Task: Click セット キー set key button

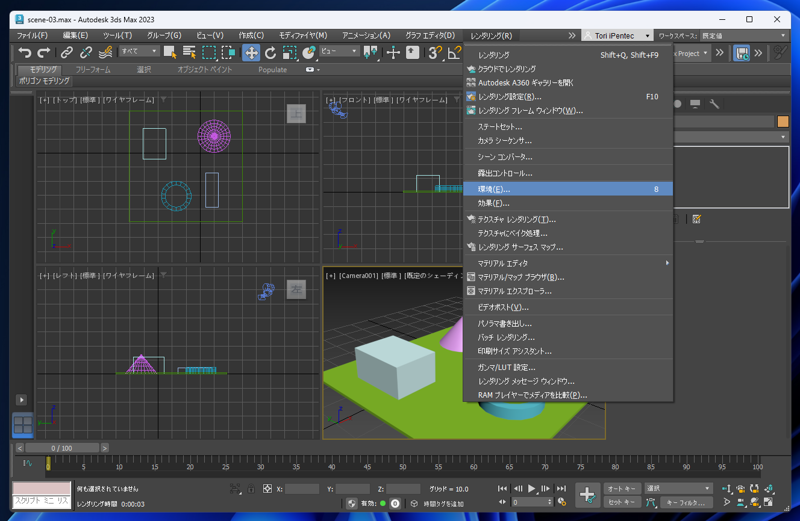Action: 621,502
